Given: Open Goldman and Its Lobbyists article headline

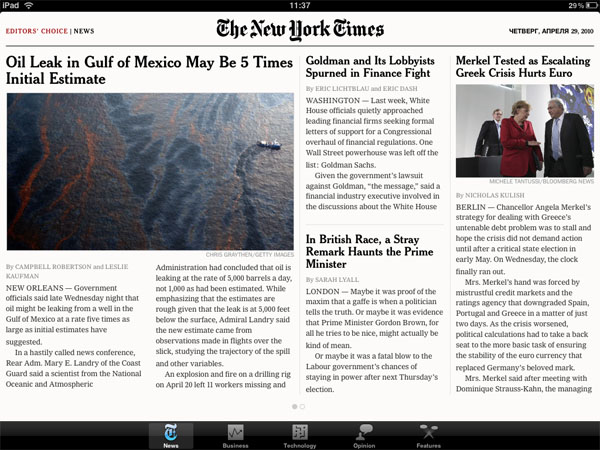Looking at the screenshot, I should point(370,67).
